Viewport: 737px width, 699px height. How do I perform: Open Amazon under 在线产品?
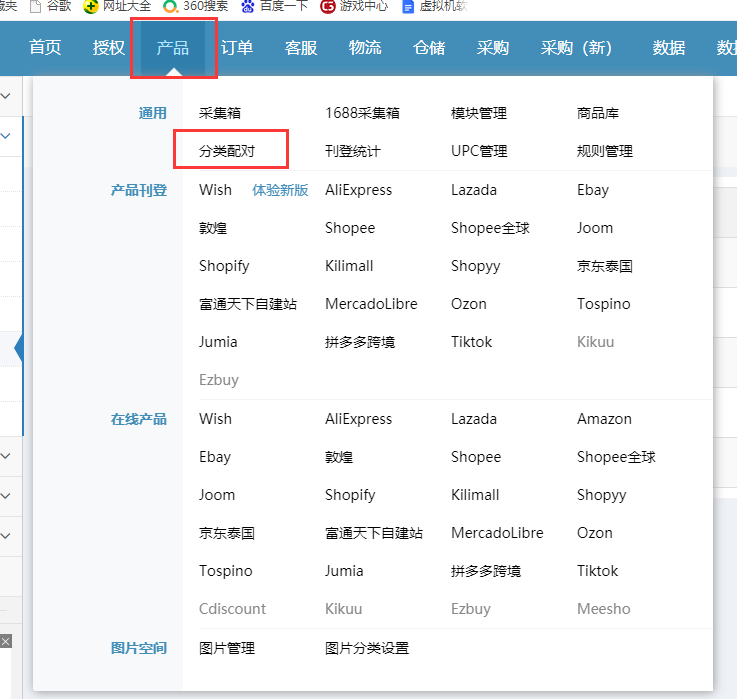pyautogui.click(x=604, y=419)
